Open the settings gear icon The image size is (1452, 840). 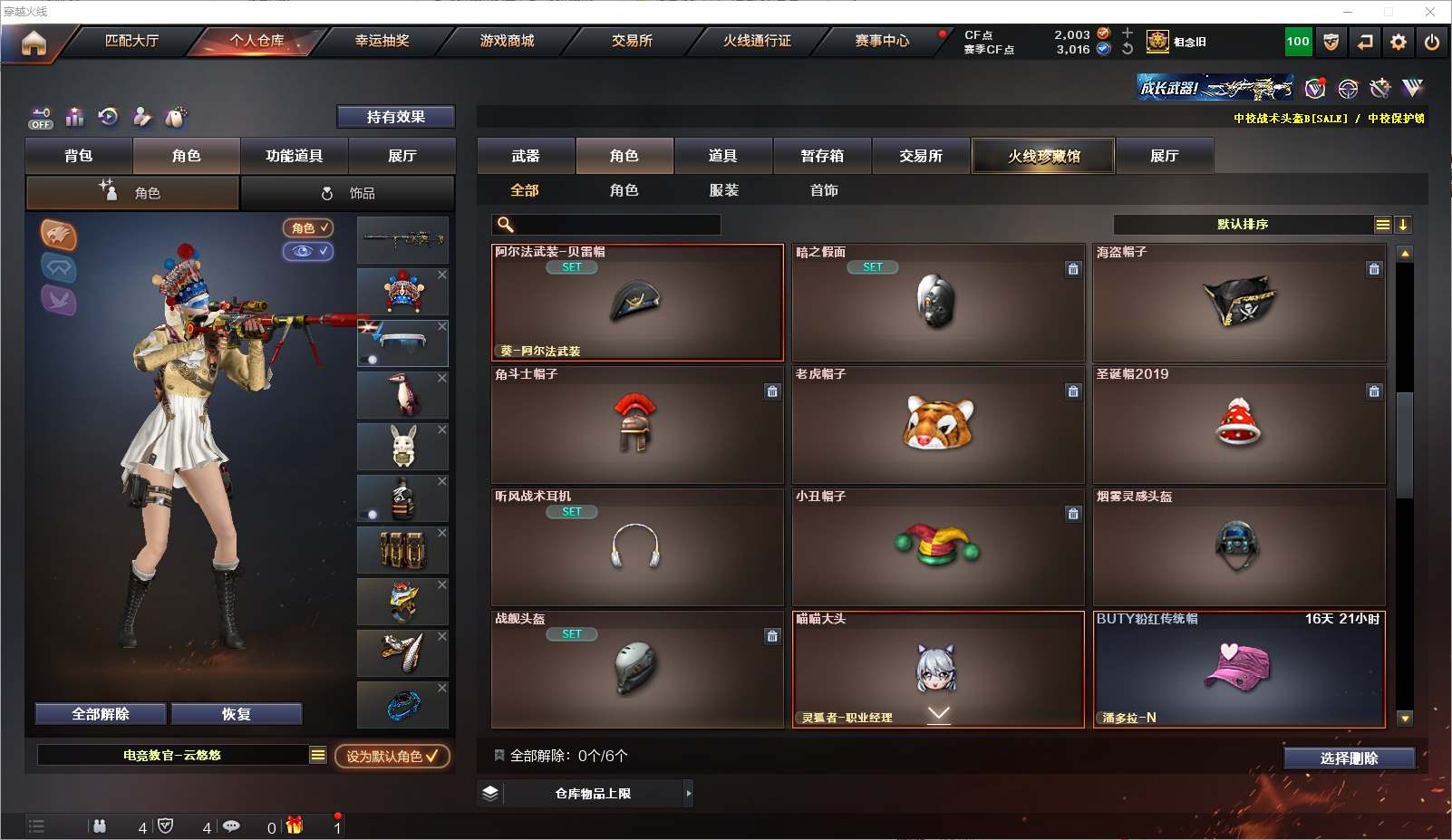pos(1399,42)
